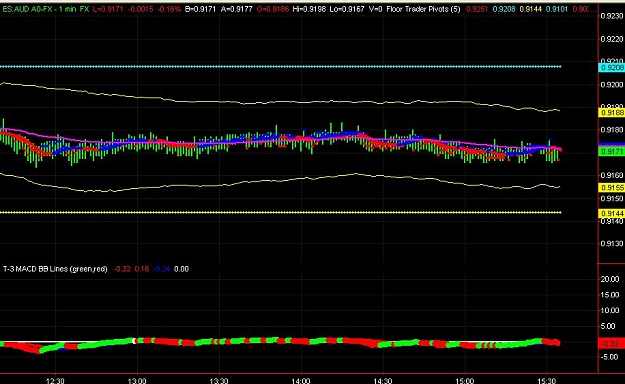This screenshot has width=625, height=384.
Task: Click the last price L=0.9171 readout
Action: [108, 8]
